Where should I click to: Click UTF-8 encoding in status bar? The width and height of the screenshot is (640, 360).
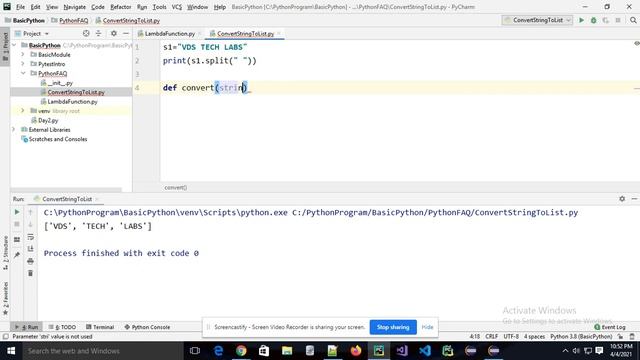pyautogui.click(x=511, y=337)
